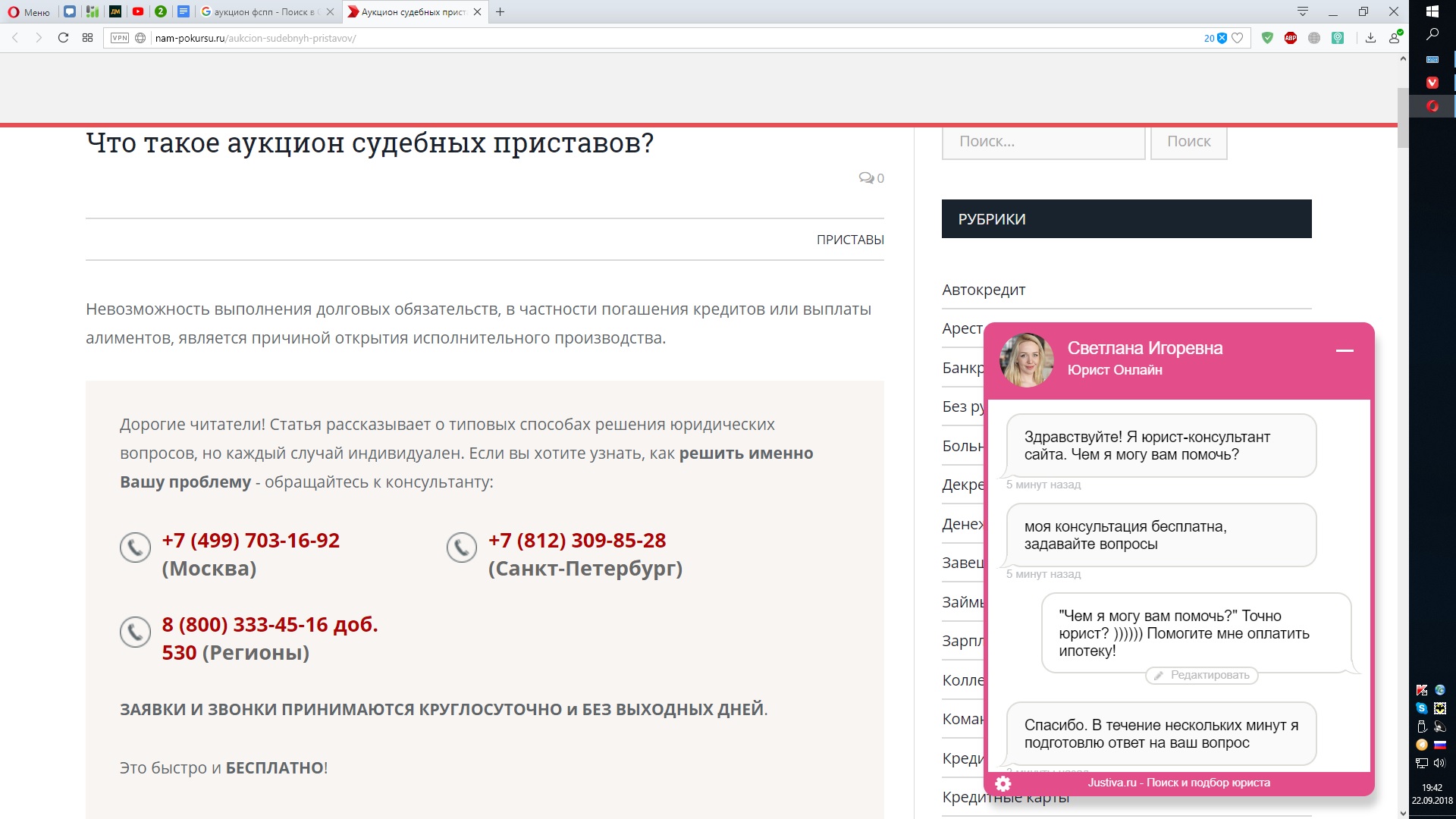This screenshot has height=819, width=1456.
Task: Open the Windows Start button
Action: pyautogui.click(x=1432, y=11)
